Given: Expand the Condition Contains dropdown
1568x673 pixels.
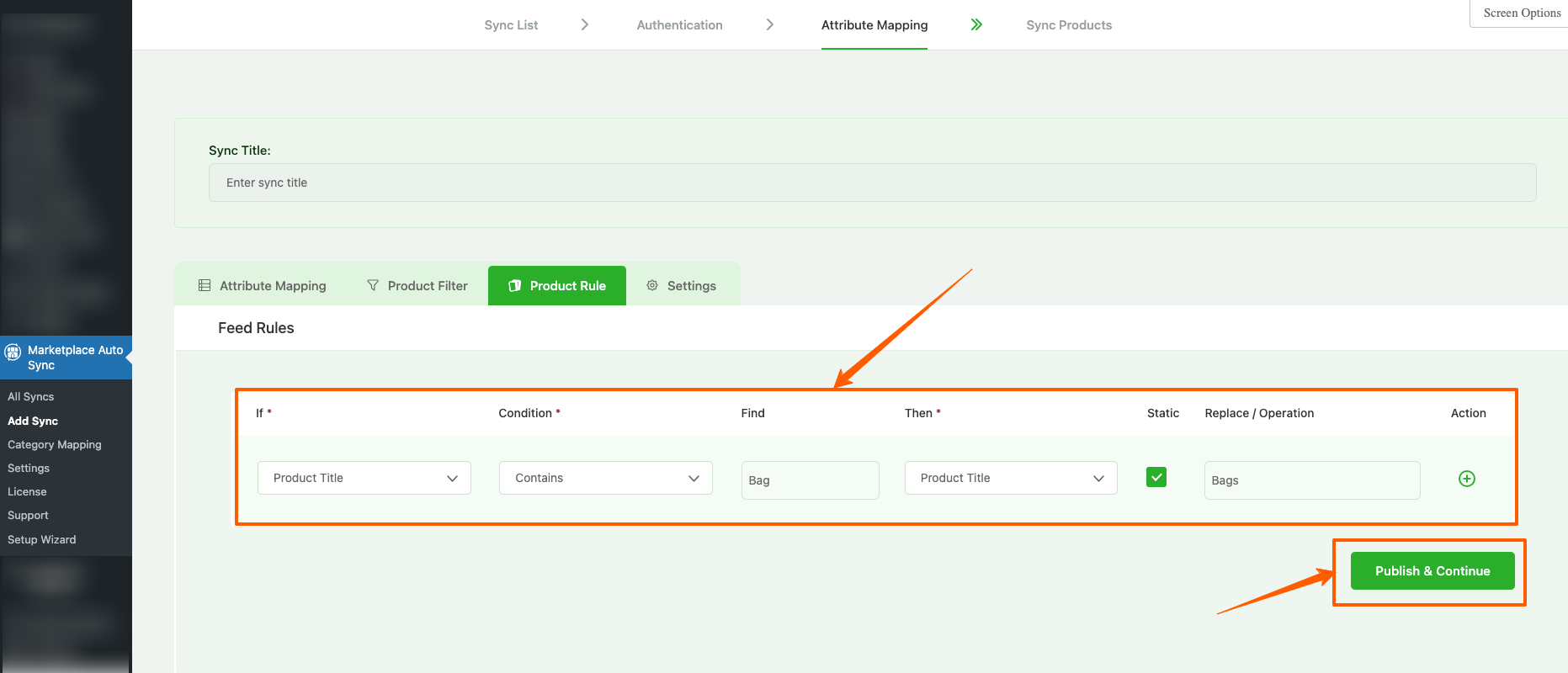Looking at the screenshot, I should coord(605,478).
